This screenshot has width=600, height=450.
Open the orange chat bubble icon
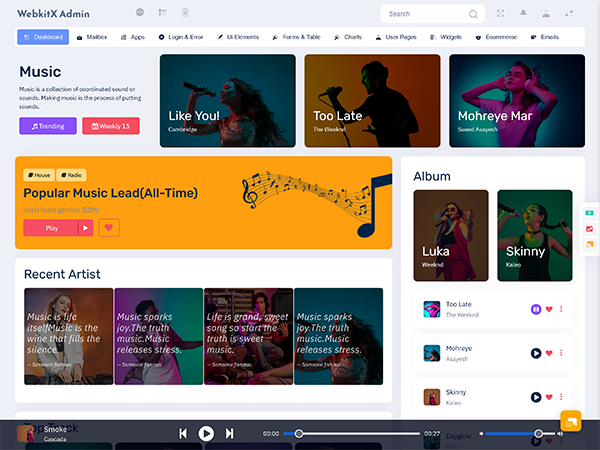[570, 421]
